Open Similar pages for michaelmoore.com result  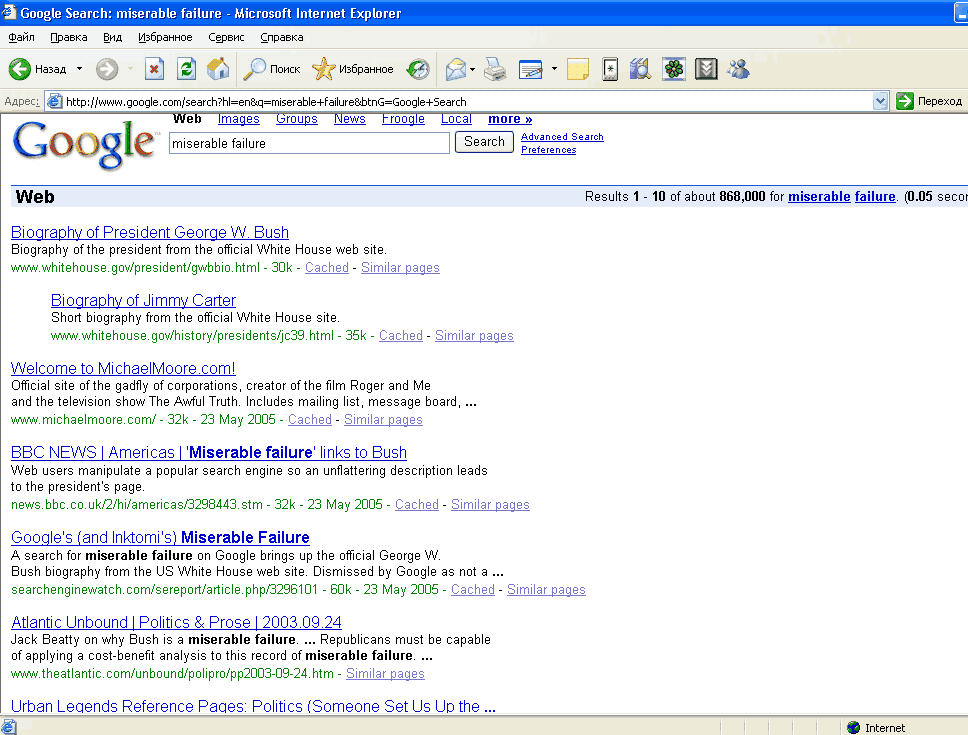[x=383, y=420]
